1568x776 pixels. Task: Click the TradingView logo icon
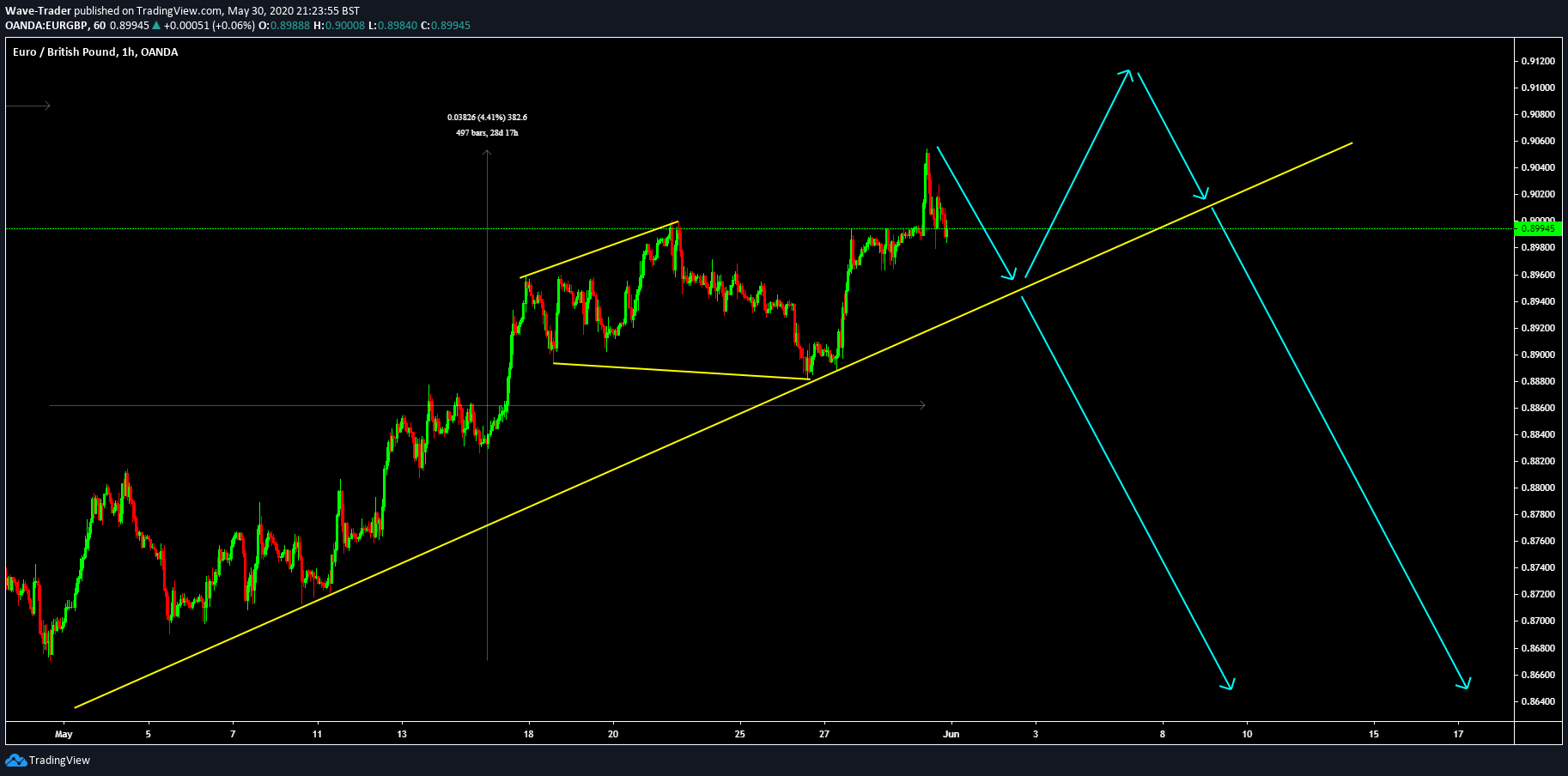[15, 760]
